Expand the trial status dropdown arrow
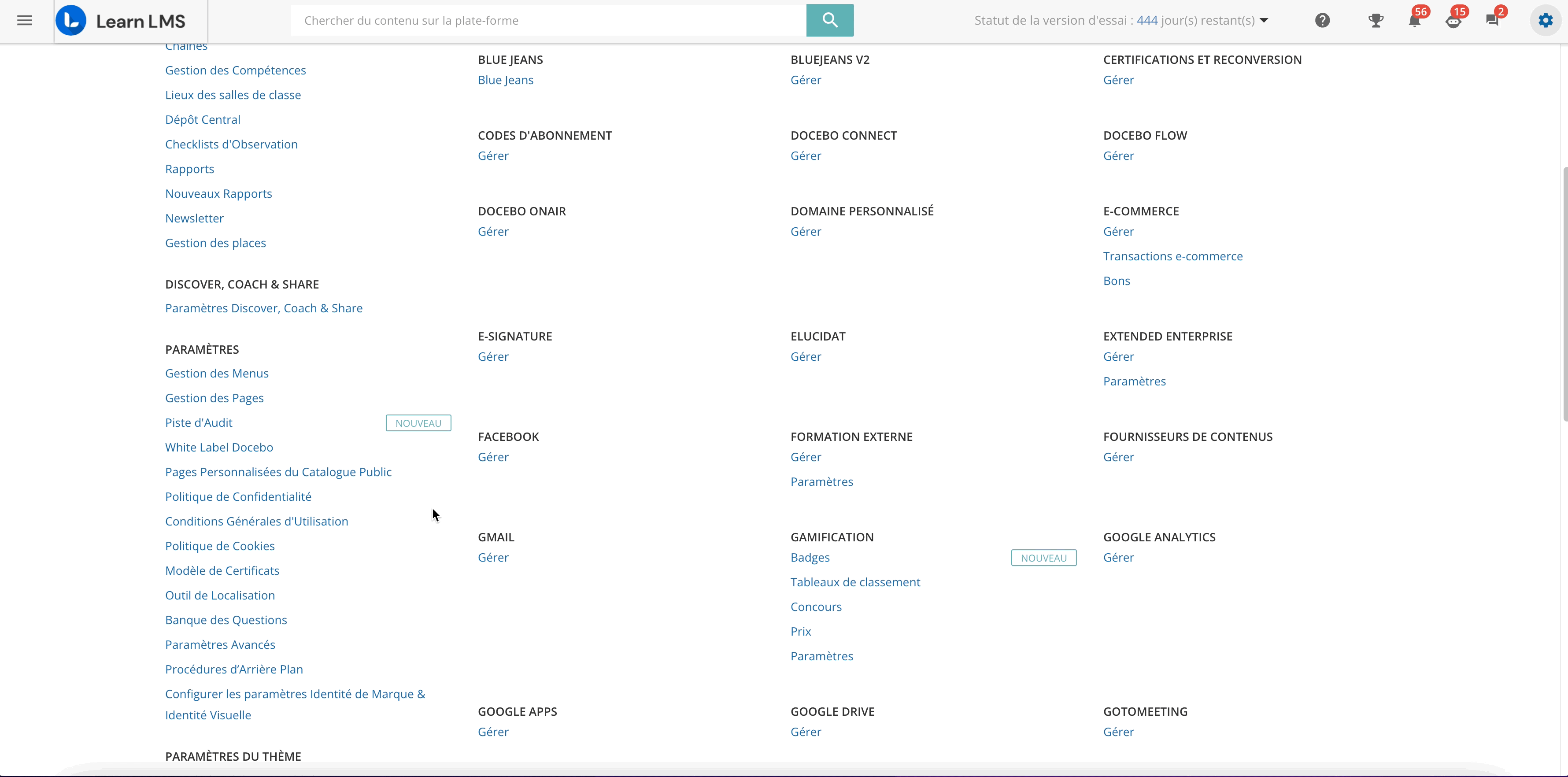The width and height of the screenshot is (1568, 777). point(1264,21)
